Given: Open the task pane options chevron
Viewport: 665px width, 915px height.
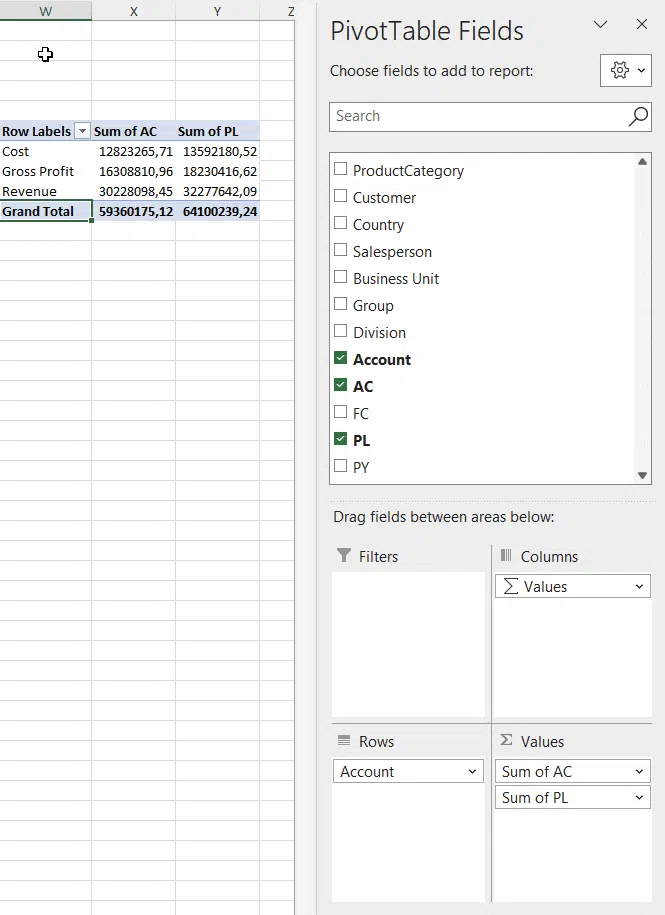Looking at the screenshot, I should (x=600, y=25).
